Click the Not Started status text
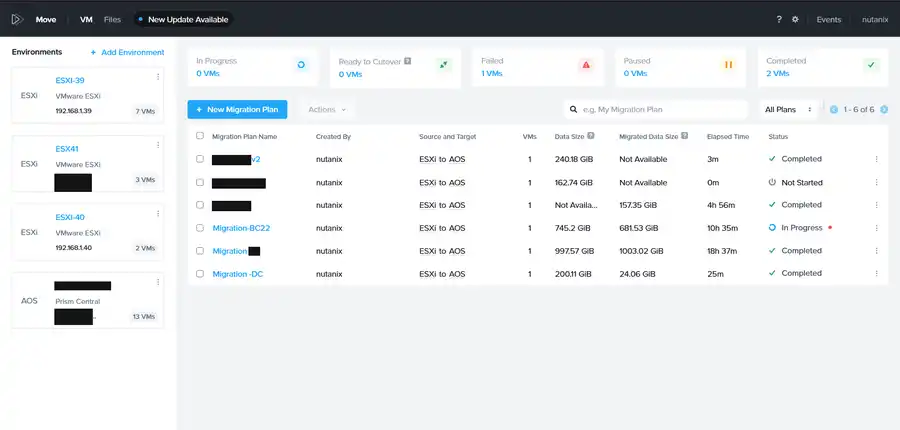 802,183
